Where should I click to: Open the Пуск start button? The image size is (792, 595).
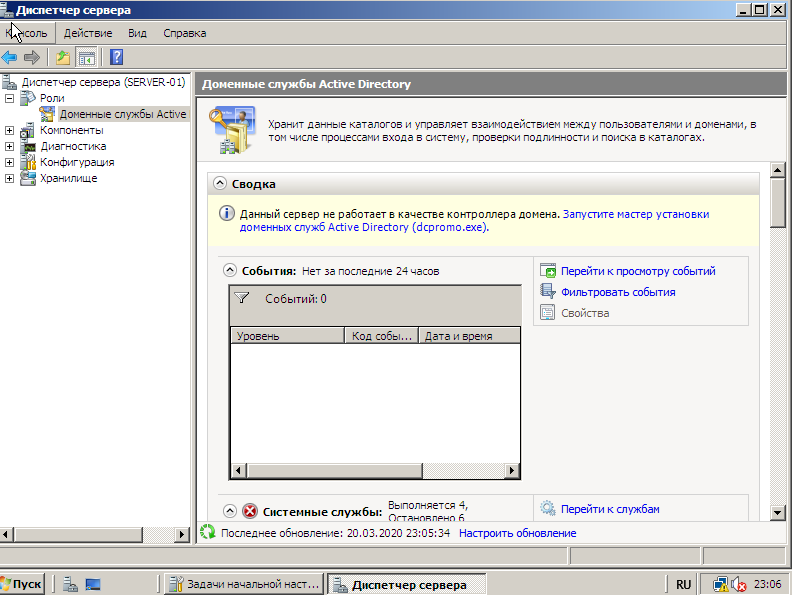click(22, 584)
